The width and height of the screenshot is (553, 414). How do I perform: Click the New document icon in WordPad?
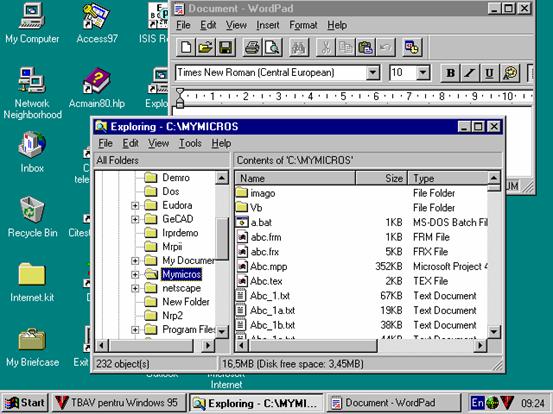(186, 47)
